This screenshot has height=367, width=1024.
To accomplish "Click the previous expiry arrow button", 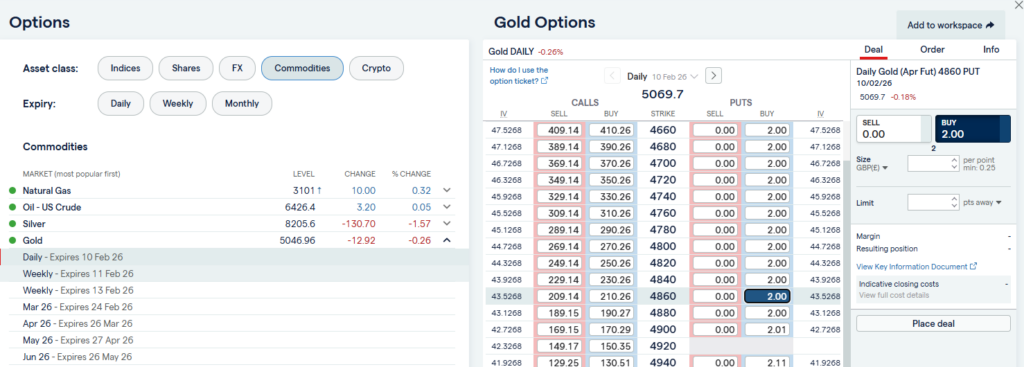I will point(613,76).
